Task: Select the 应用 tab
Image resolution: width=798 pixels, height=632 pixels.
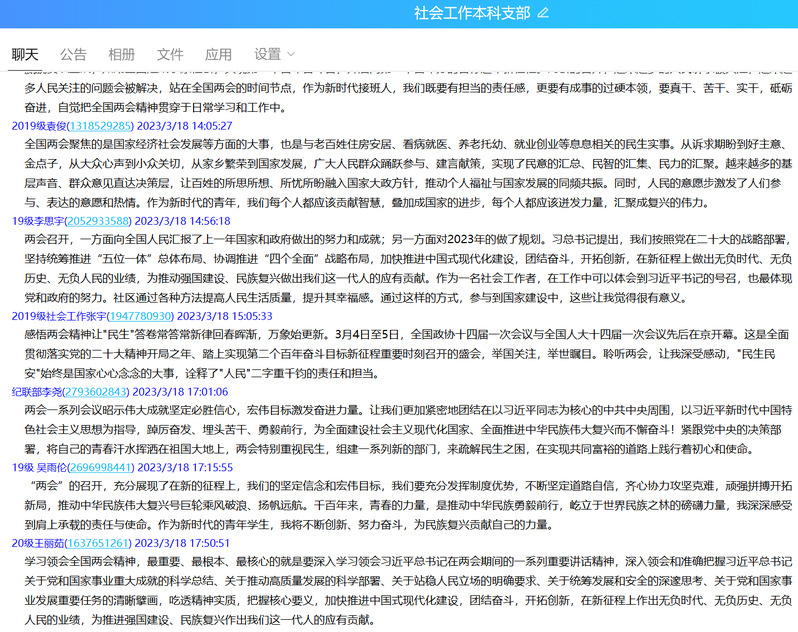Action: point(218,54)
